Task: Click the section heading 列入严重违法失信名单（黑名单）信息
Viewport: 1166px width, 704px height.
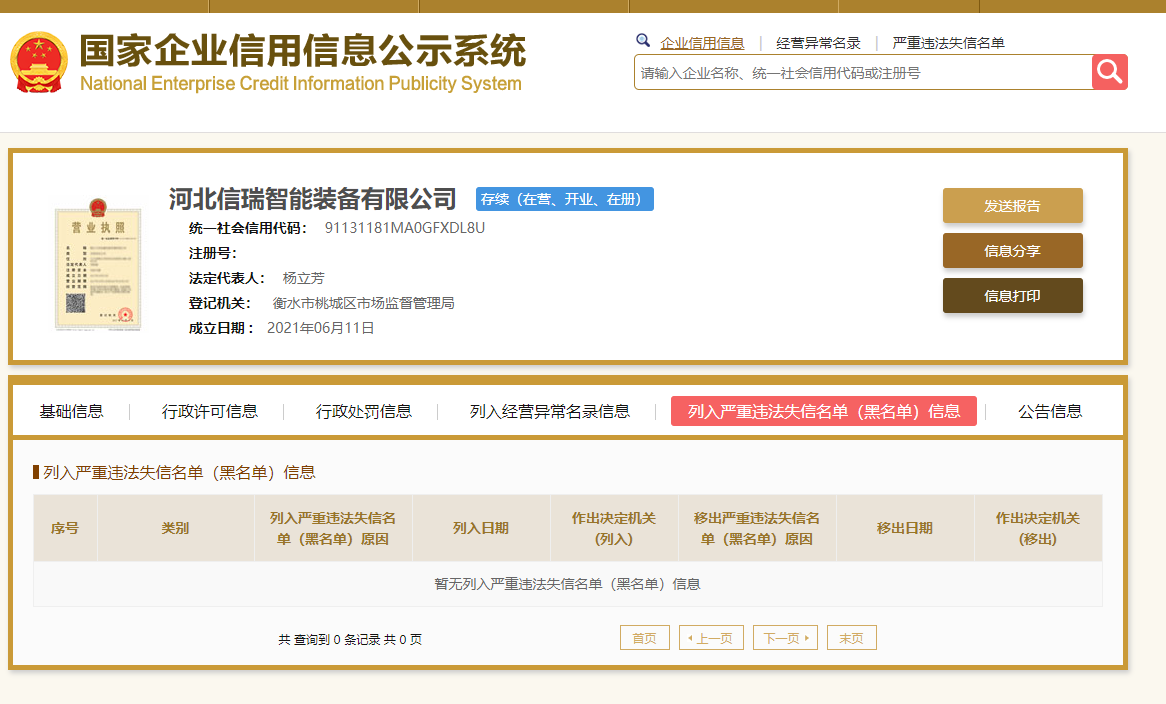Action: tap(179, 473)
